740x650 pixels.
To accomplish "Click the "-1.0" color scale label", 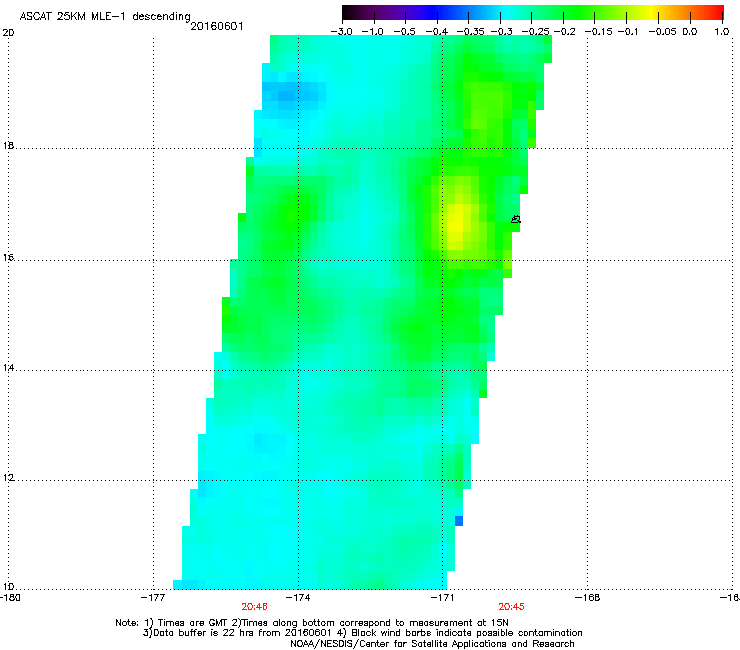I will point(373,32).
